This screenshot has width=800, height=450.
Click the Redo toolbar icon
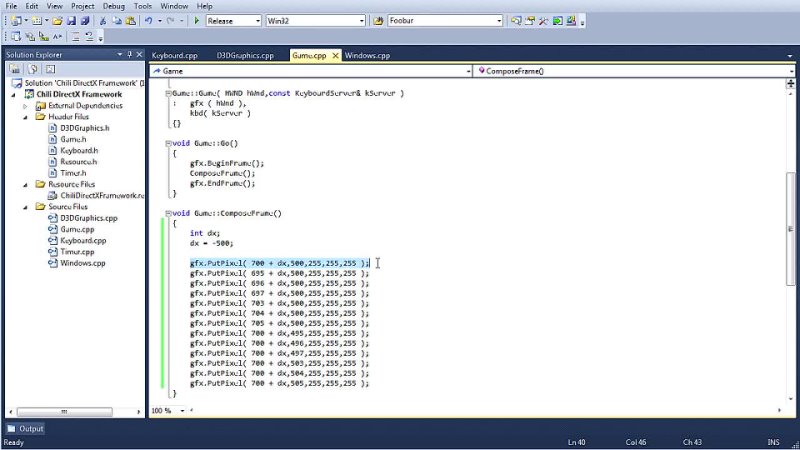click(x=170, y=21)
